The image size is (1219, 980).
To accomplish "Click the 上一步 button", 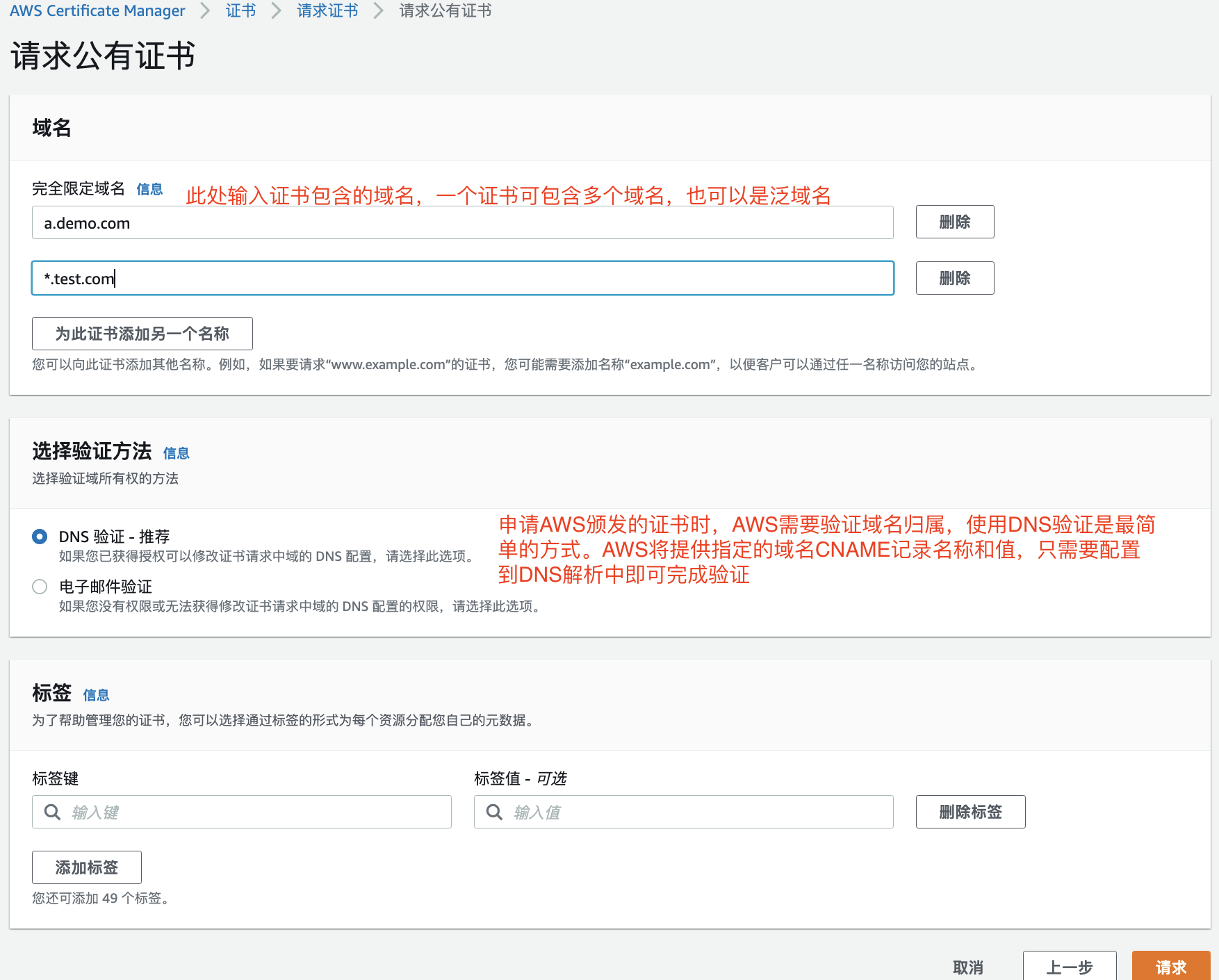I will click(x=1069, y=967).
